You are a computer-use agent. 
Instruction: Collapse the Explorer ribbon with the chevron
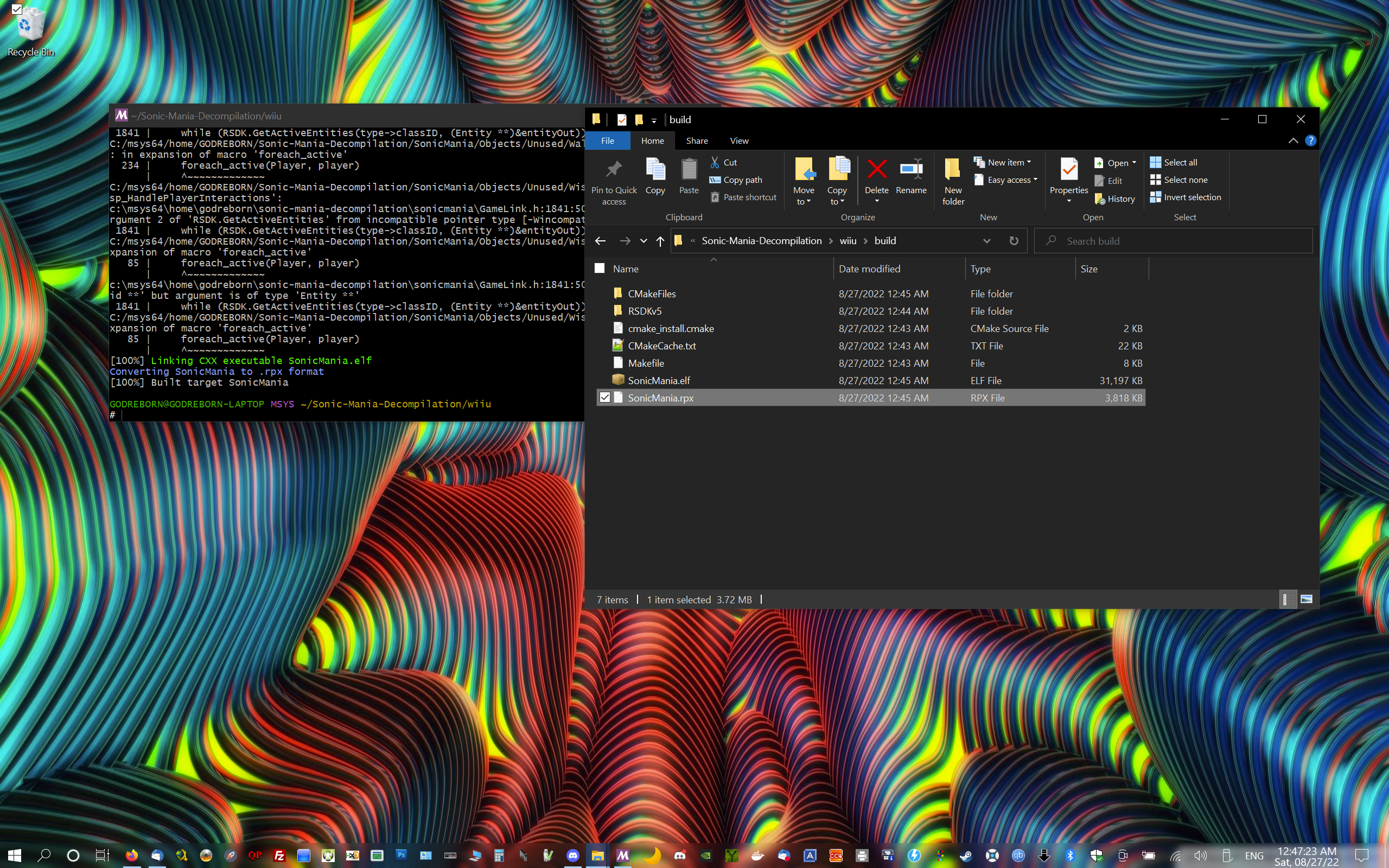pyautogui.click(x=1293, y=141)
